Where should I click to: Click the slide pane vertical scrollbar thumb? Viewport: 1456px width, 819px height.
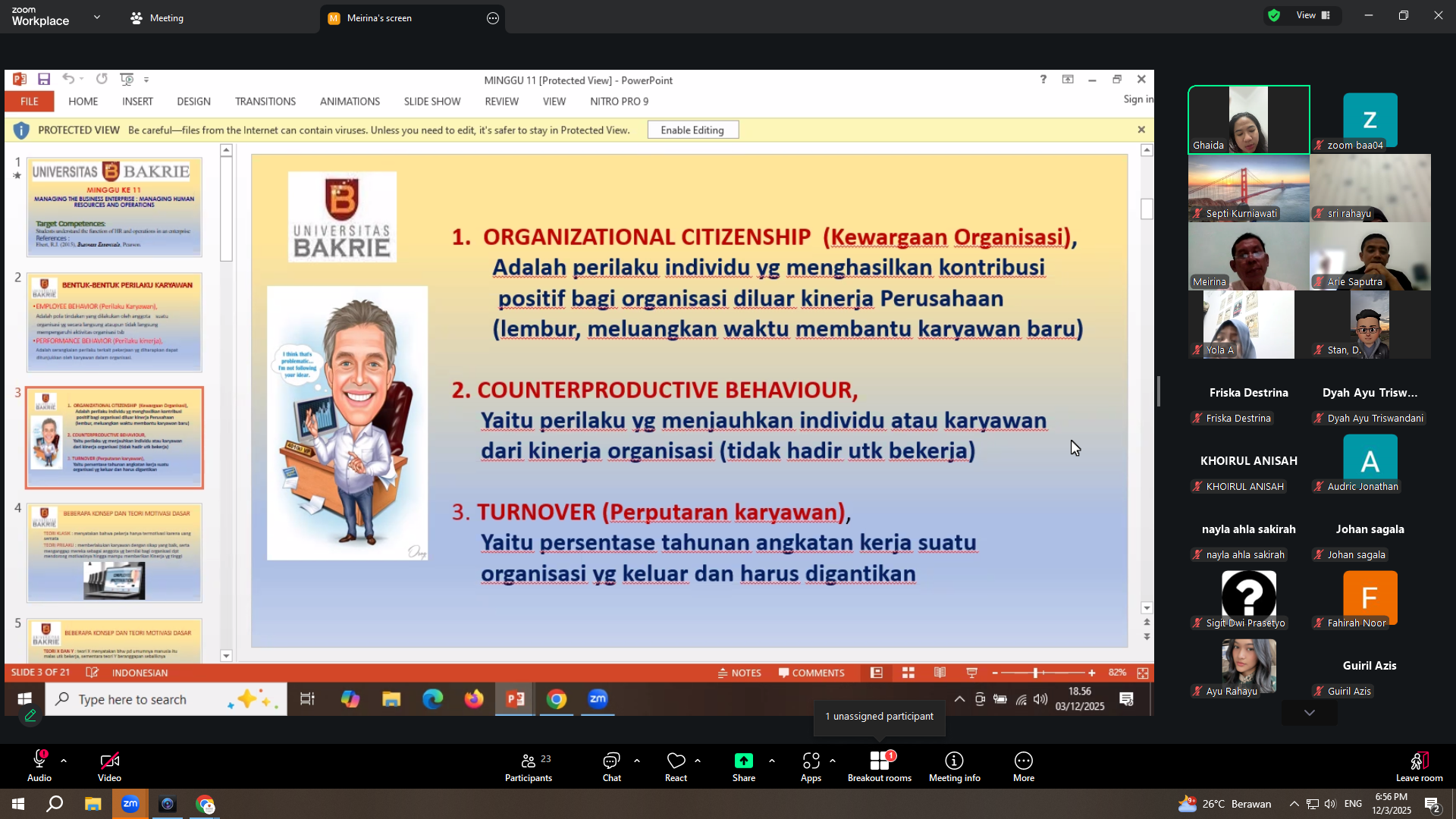coord(1147,209)
